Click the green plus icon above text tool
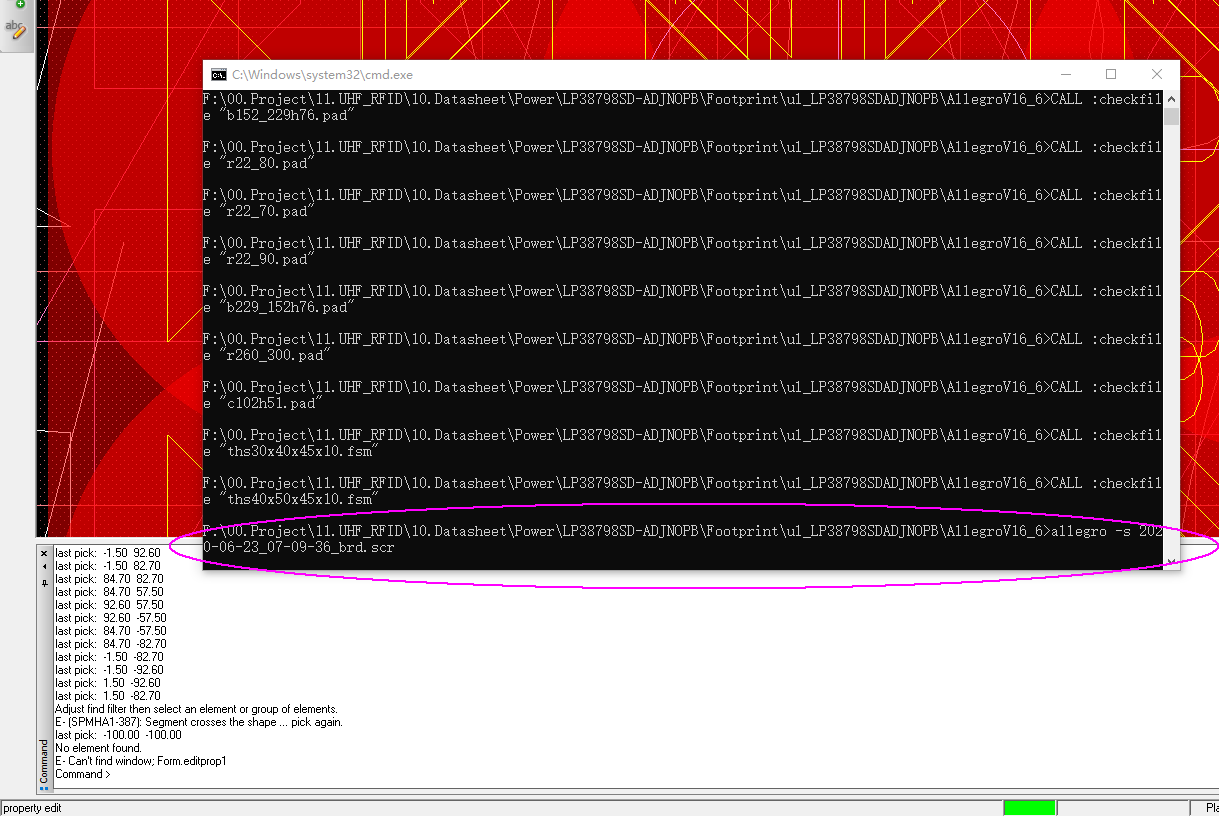Viewport: 1219px width, 816px height. [19, 4]
